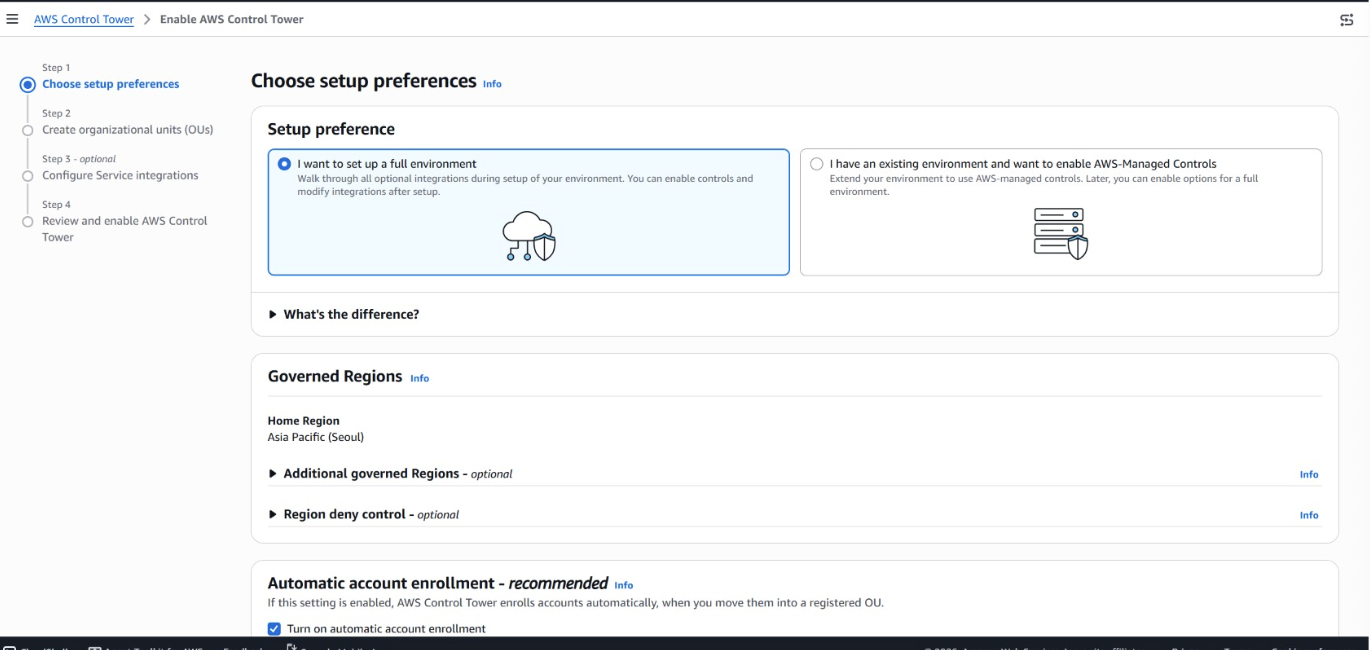Select "I want to set up a full environment"
This screenshot has height=650, width=1370.
[285, 164]
